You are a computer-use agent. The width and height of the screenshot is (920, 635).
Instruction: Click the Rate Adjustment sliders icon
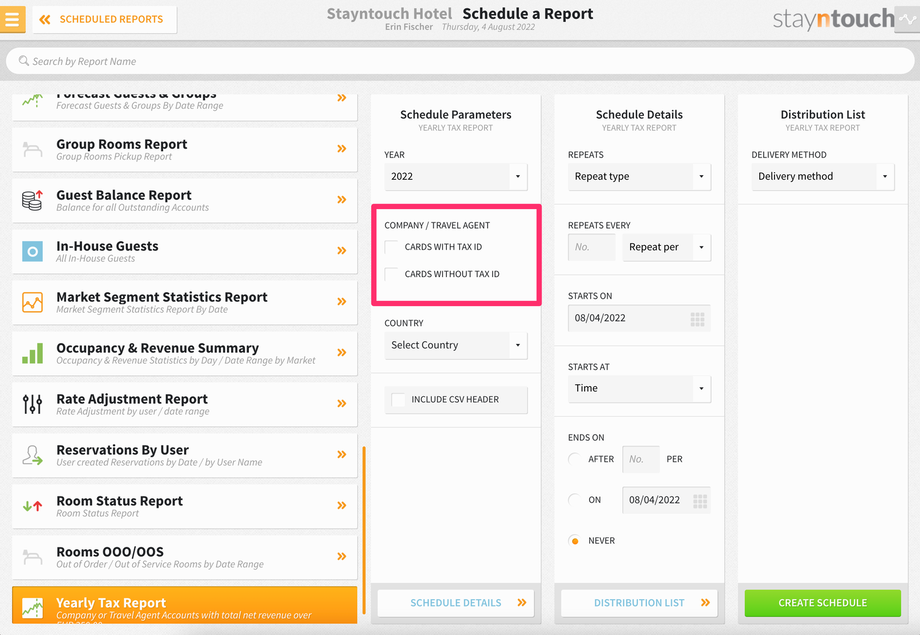(32, 404)
